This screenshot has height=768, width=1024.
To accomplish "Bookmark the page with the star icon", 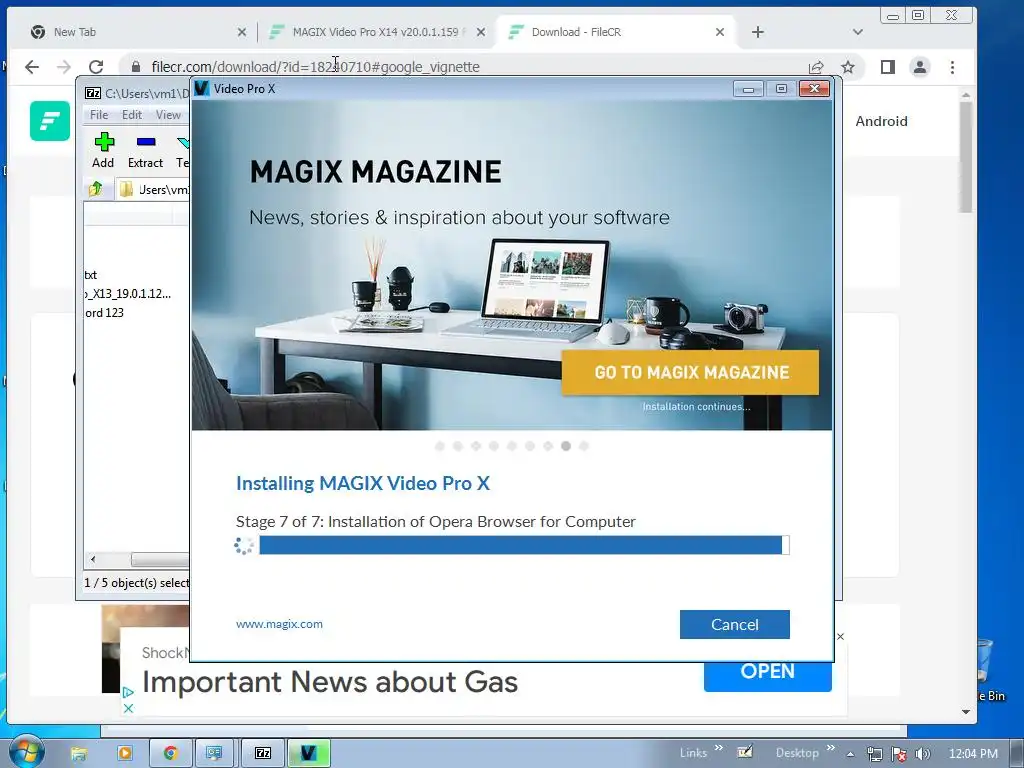I will 848,67.
